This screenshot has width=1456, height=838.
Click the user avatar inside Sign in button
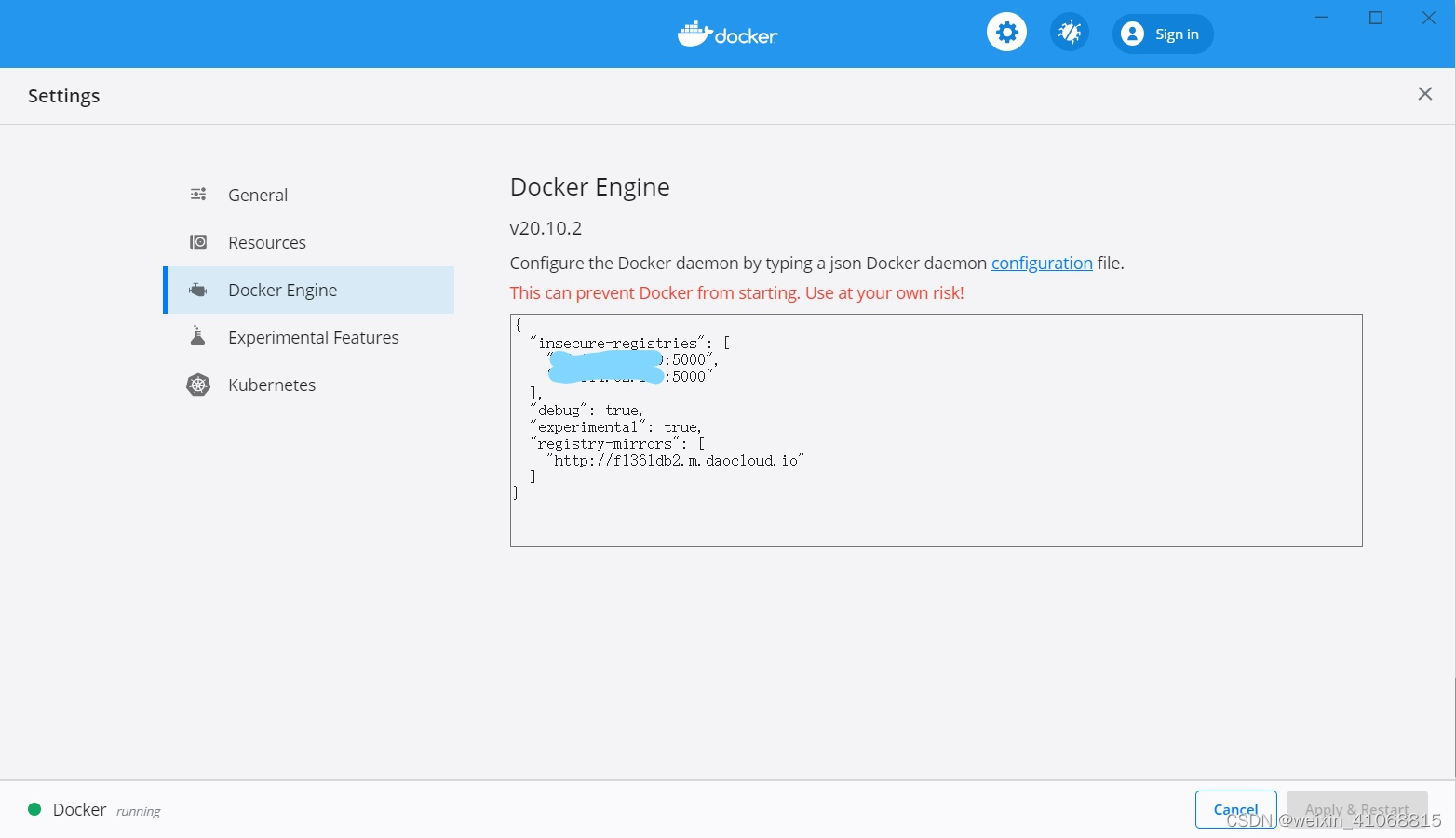pos(1132,33)
